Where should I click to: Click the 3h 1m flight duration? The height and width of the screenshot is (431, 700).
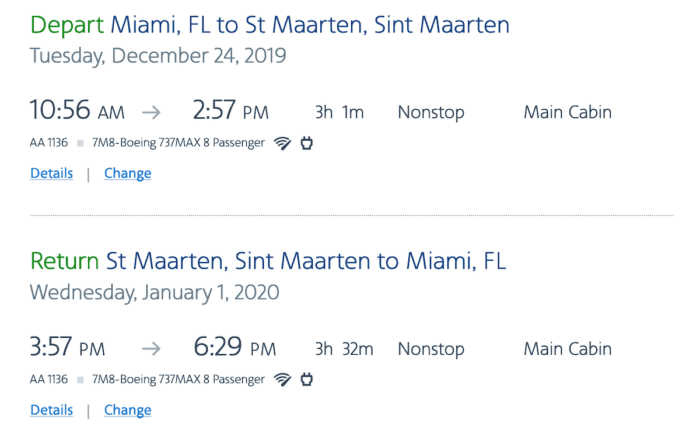tap(339, 112)
